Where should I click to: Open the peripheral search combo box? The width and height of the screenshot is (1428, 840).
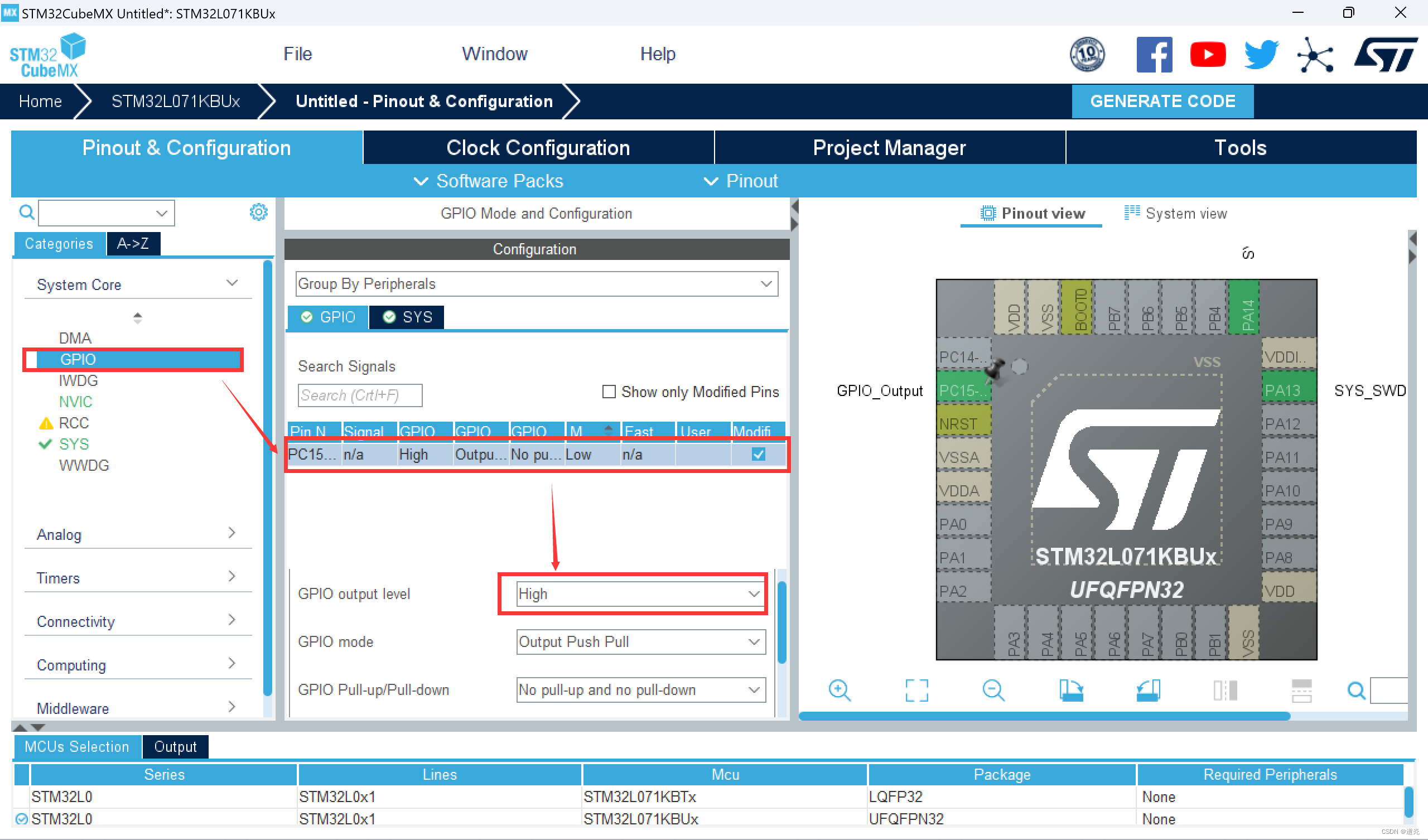[106, 213]
